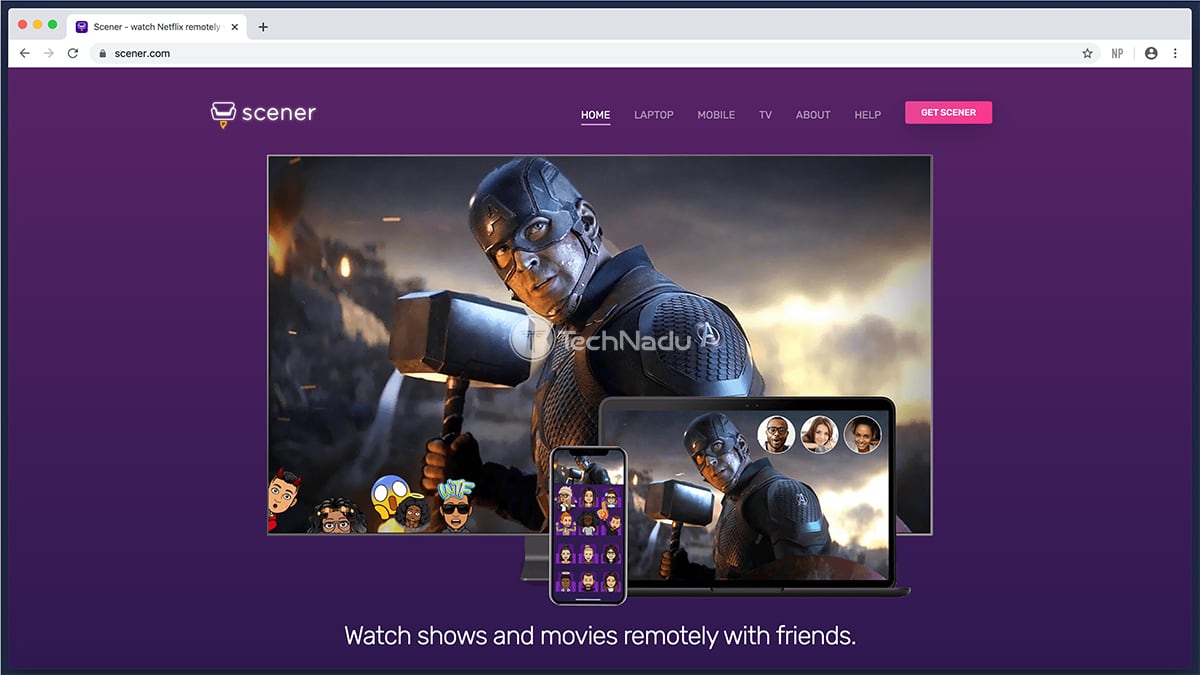The height and width of the screenshot is (675, 1200).
Task: Open the Chrome profile avatar icon
Action: (x=1151, y=53)
